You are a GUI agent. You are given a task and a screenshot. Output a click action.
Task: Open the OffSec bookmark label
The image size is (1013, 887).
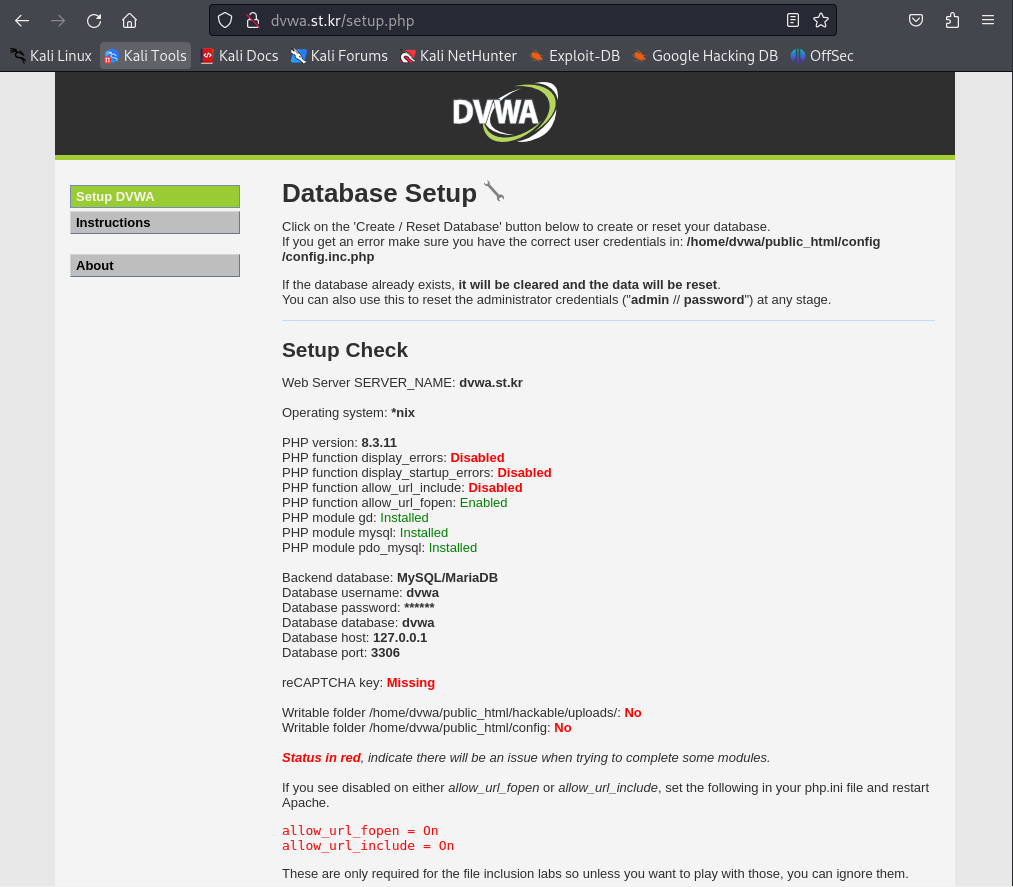(831, 56)
